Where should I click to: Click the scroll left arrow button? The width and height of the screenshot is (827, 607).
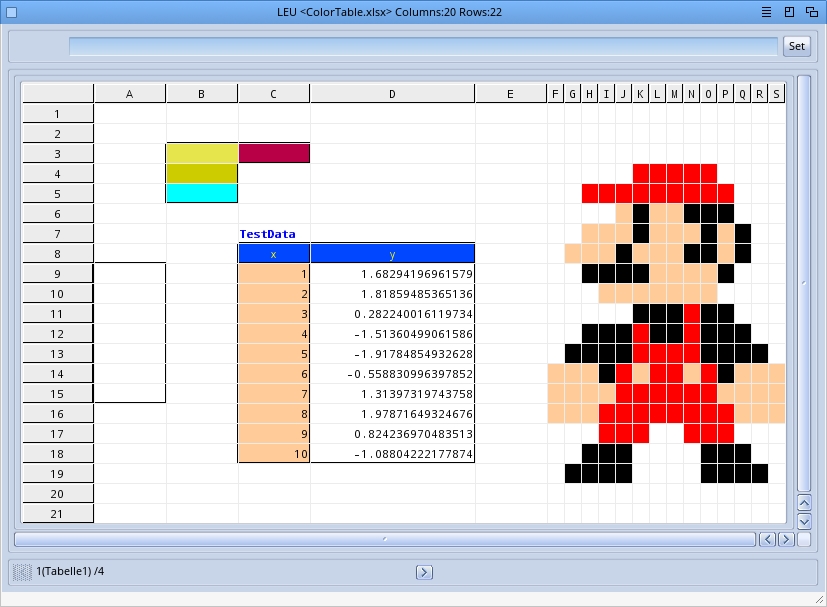click(767, 539)
